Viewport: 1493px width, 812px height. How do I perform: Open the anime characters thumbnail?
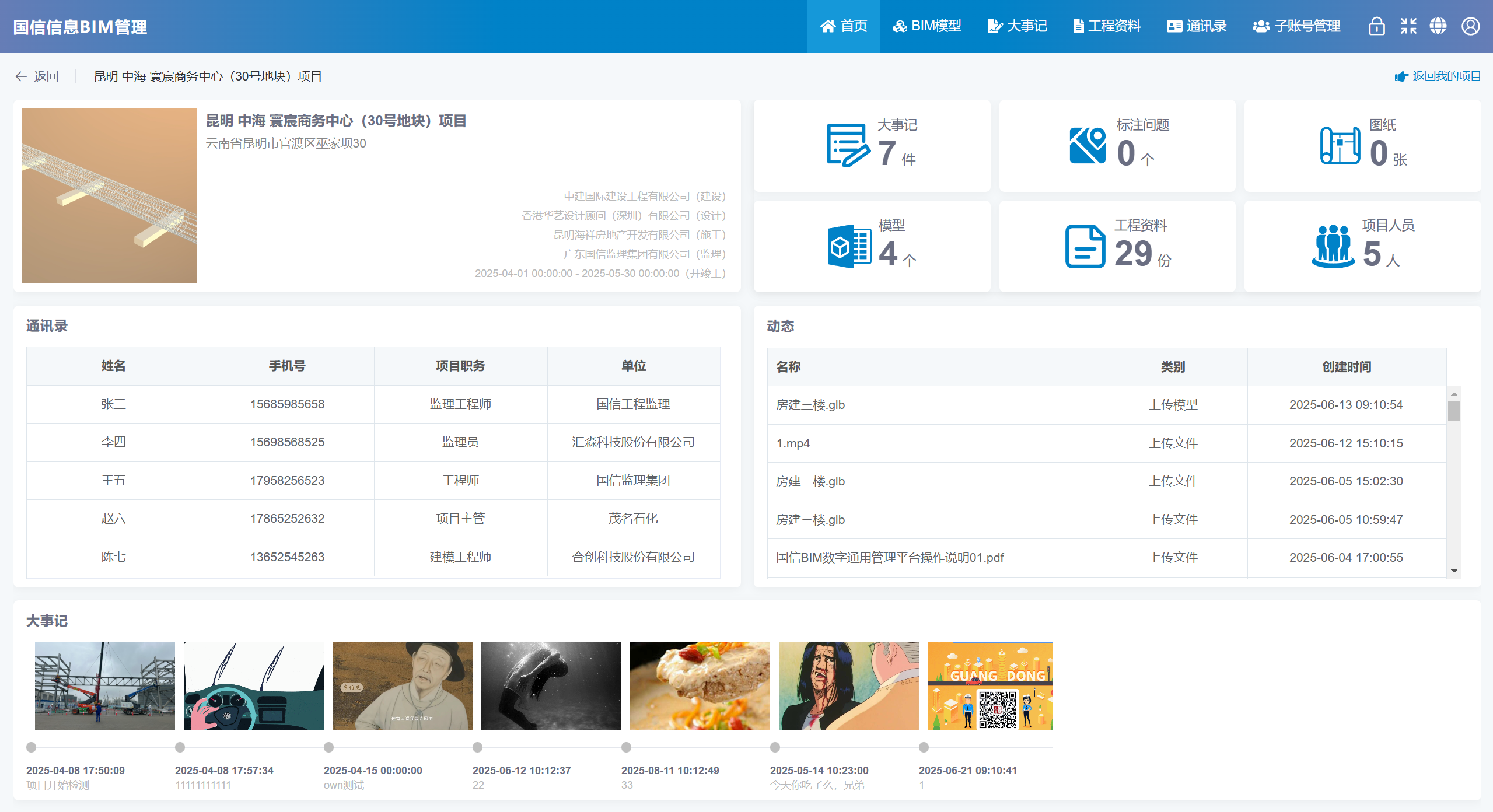tap(849, 686)
